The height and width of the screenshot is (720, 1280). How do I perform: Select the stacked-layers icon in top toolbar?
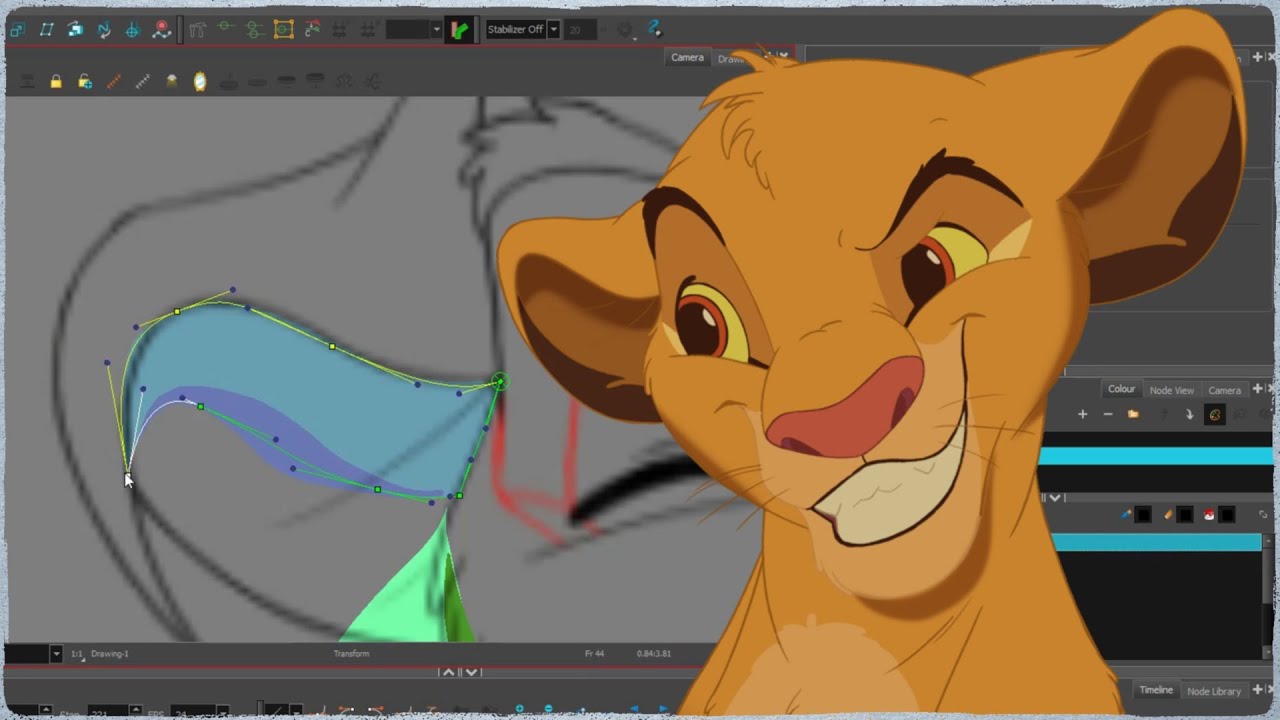pos(75,30)
